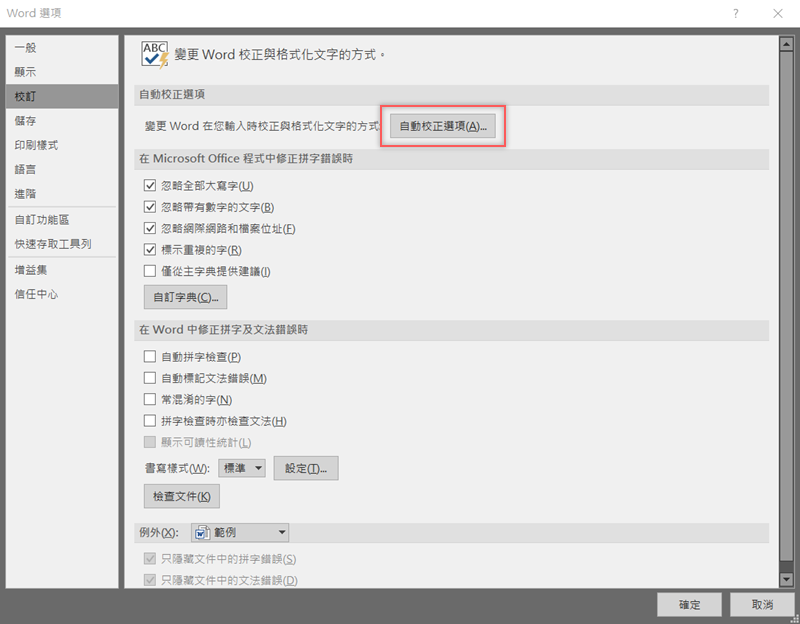Click the scrollbar down arrow
The image size is (800, 624).
pos(785,579)
